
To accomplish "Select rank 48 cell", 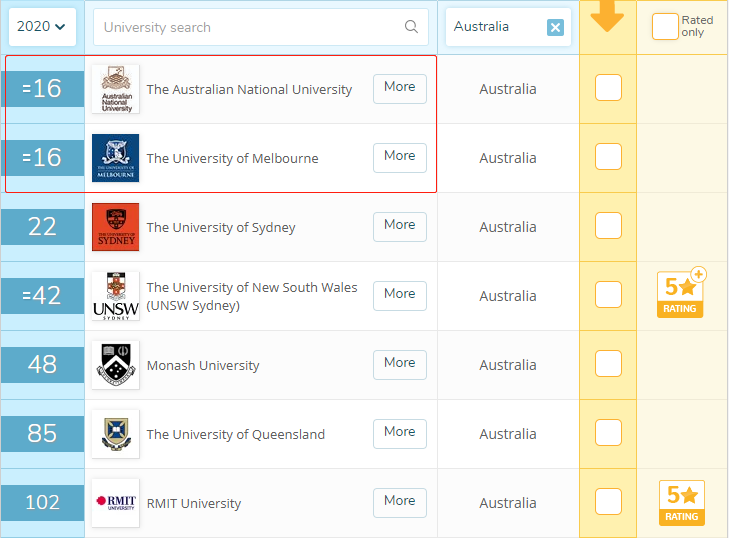I will [42, 365].
